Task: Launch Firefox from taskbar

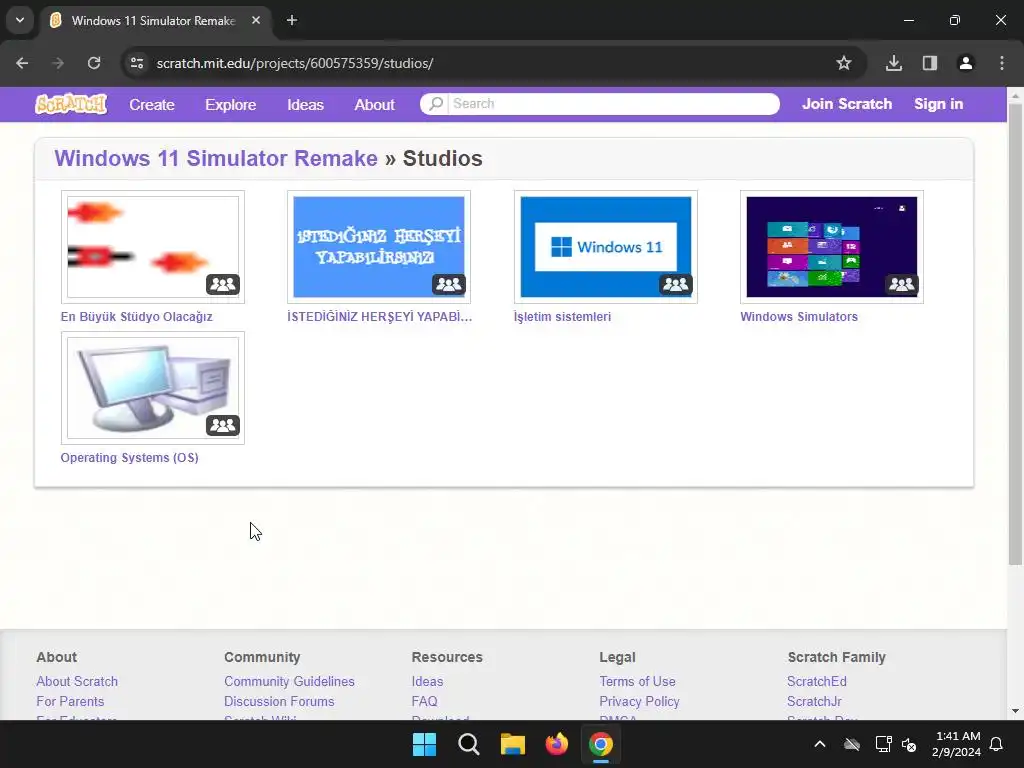Action: coord(556,744)
